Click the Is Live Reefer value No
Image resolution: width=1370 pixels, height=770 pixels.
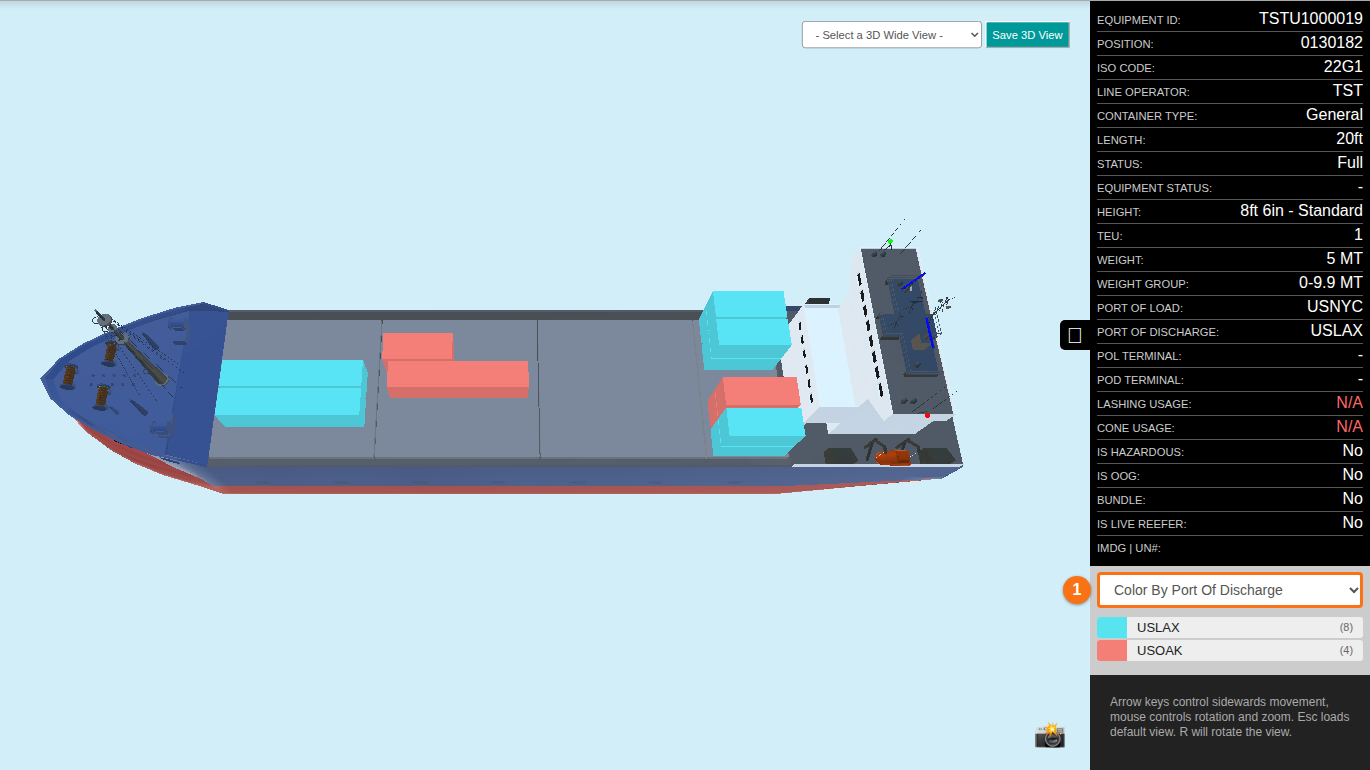tap(1352, 522)
